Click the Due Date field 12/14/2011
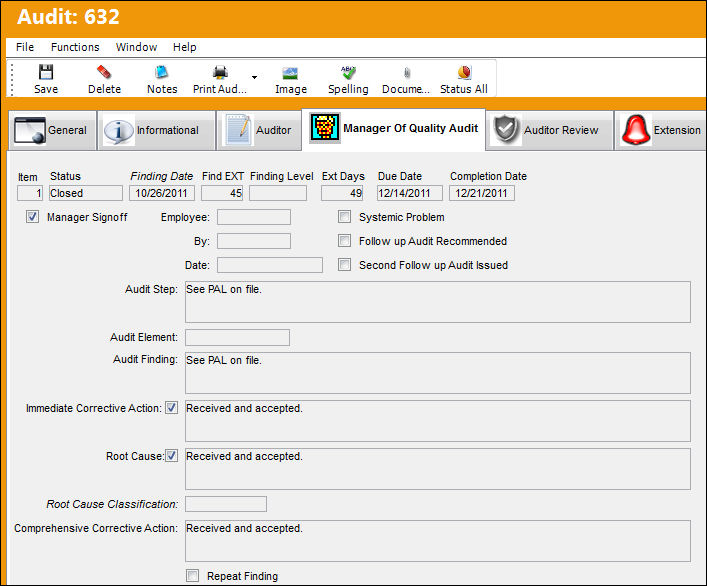The image size is (707, 586). coord(409,193)
